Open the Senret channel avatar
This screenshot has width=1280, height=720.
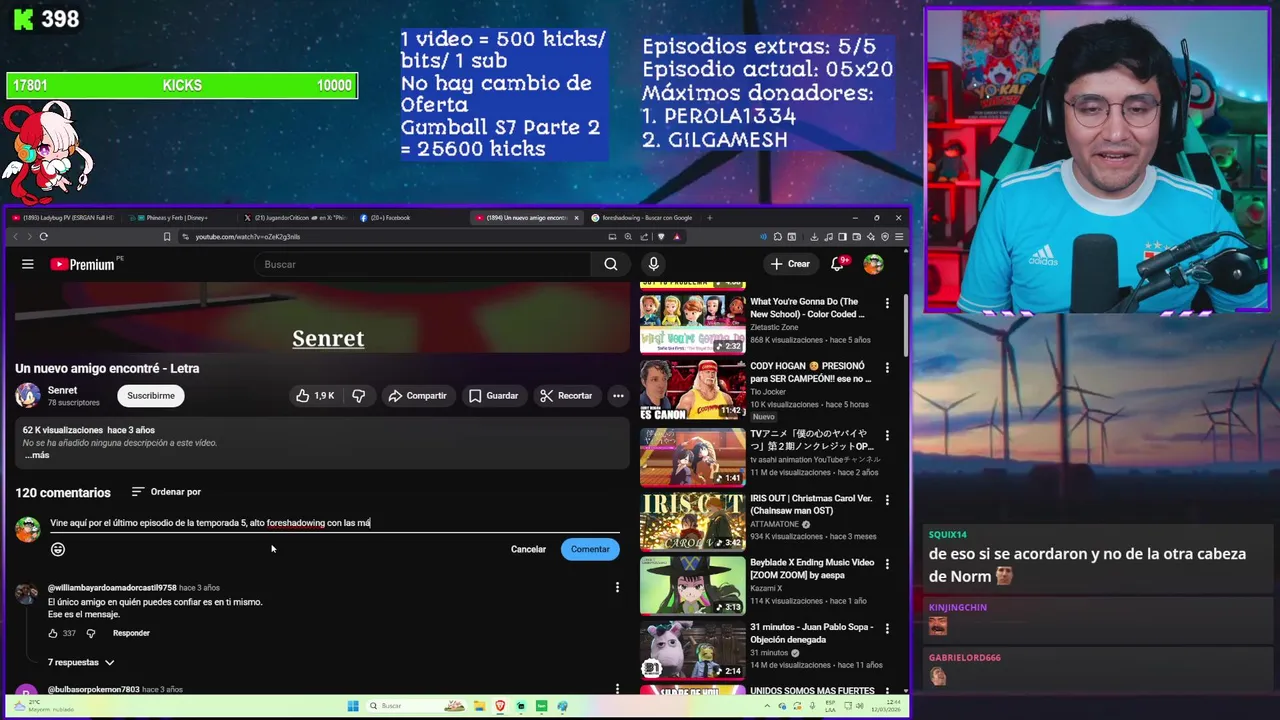pos(28,396)
